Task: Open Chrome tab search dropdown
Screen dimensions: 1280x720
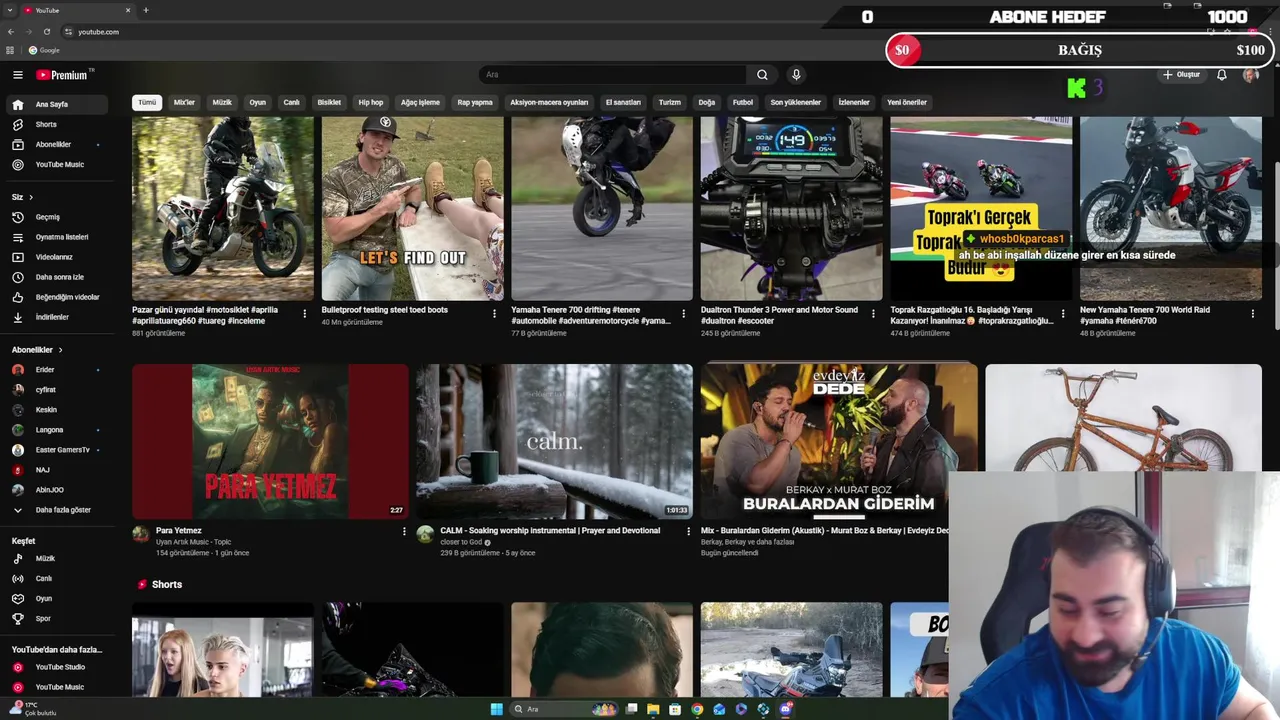Action: 10,10
